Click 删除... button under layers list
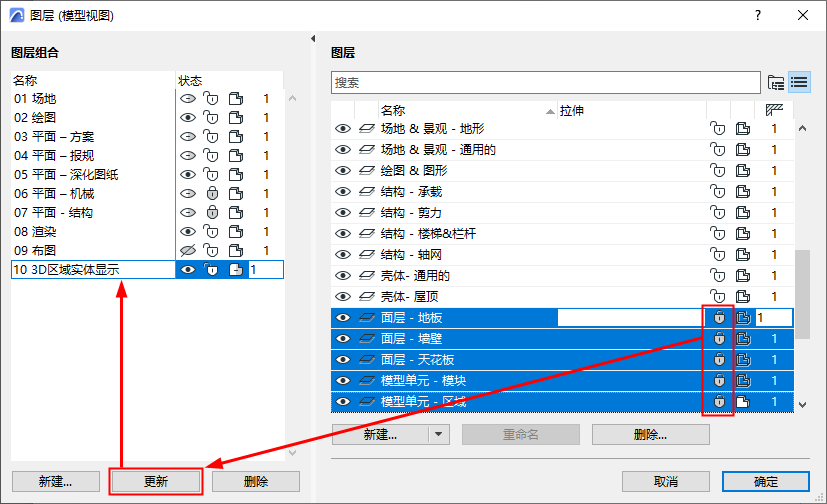 [x=650, y=434]
